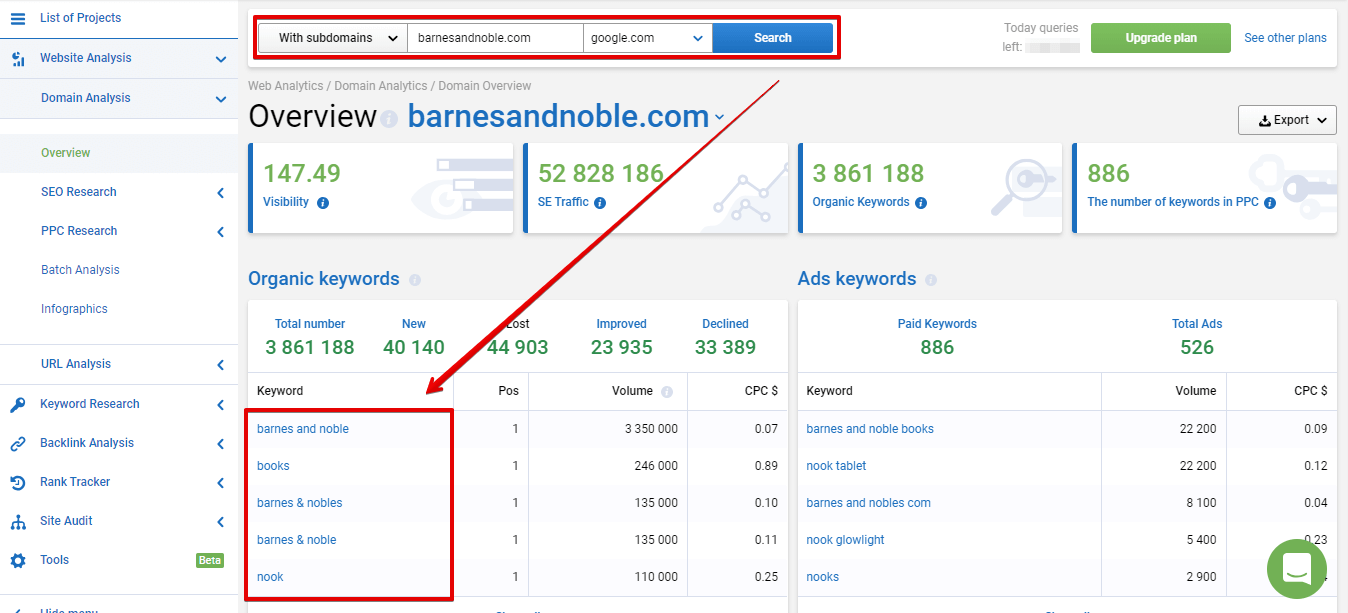Screen dimensions: 1348x613
Task: Open the Export dropdown
Action: click(1287, 120)
